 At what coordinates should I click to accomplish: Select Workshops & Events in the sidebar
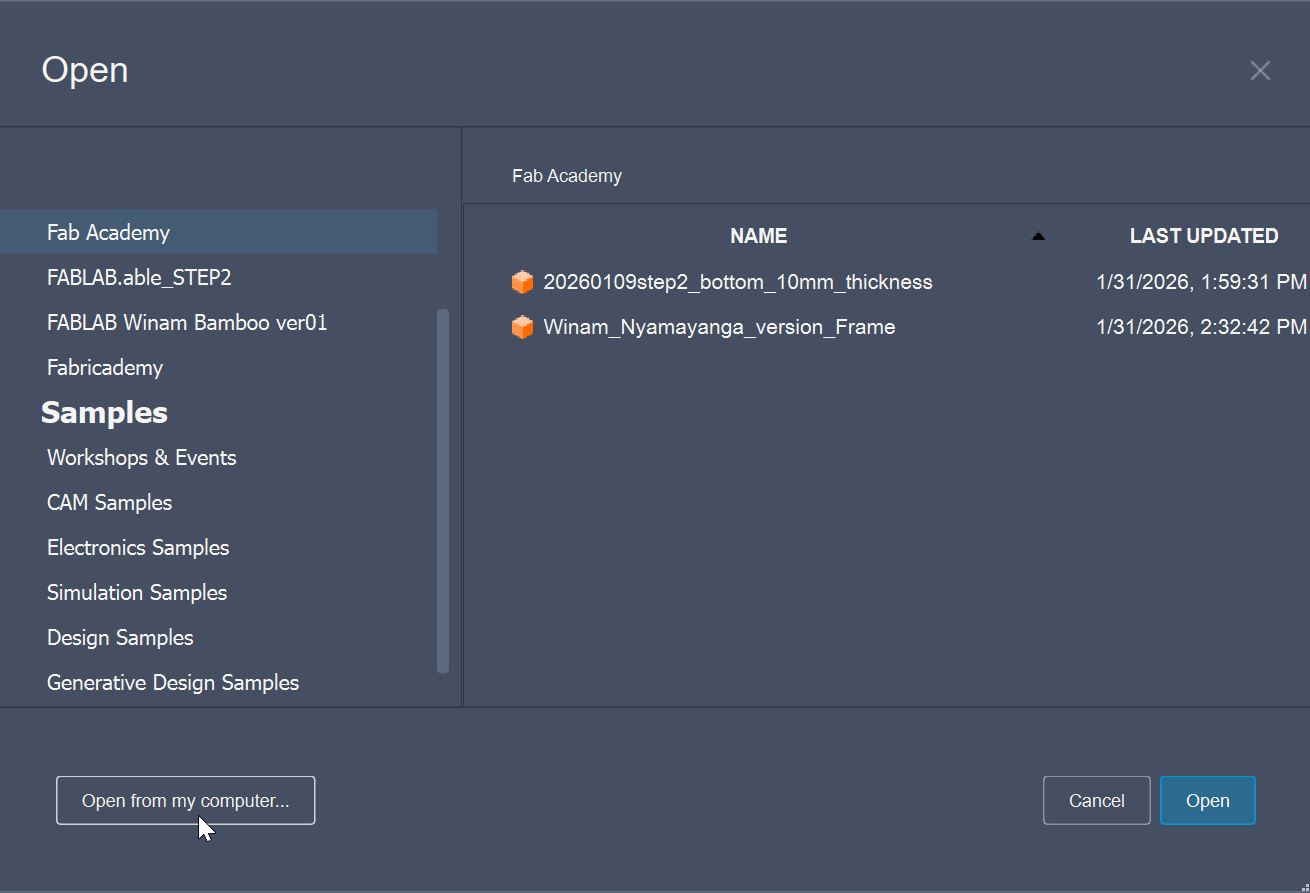point(141,457)
